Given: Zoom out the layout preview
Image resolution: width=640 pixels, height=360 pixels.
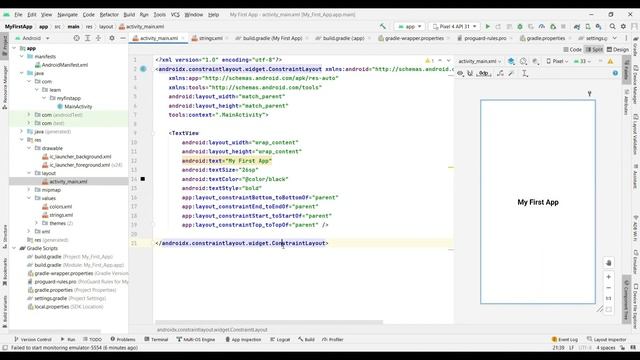Looking at the screenshot, I should 608,288.
